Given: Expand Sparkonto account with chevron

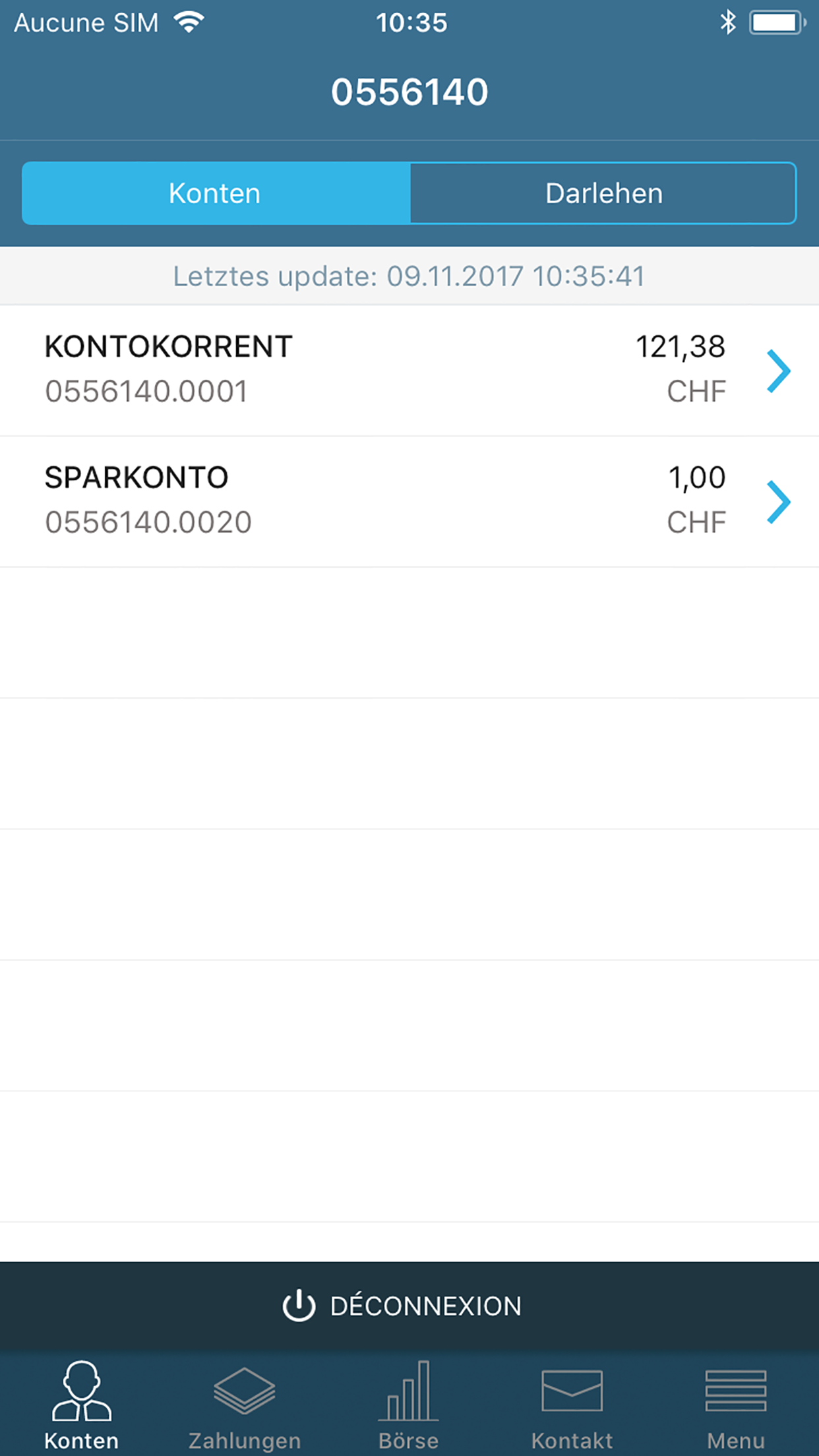Looking at the screenshot, I should coord(779,502).
